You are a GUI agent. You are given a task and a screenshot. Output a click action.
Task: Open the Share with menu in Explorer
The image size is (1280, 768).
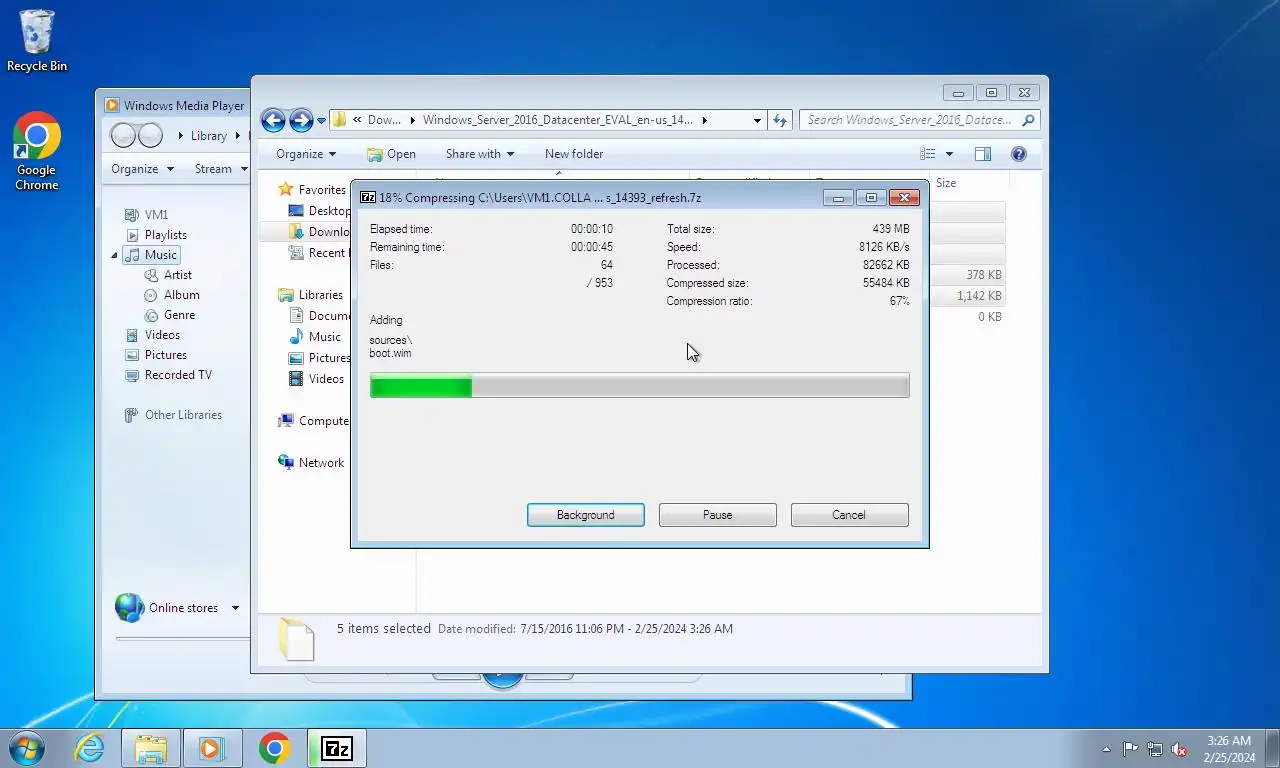point(480,154)
